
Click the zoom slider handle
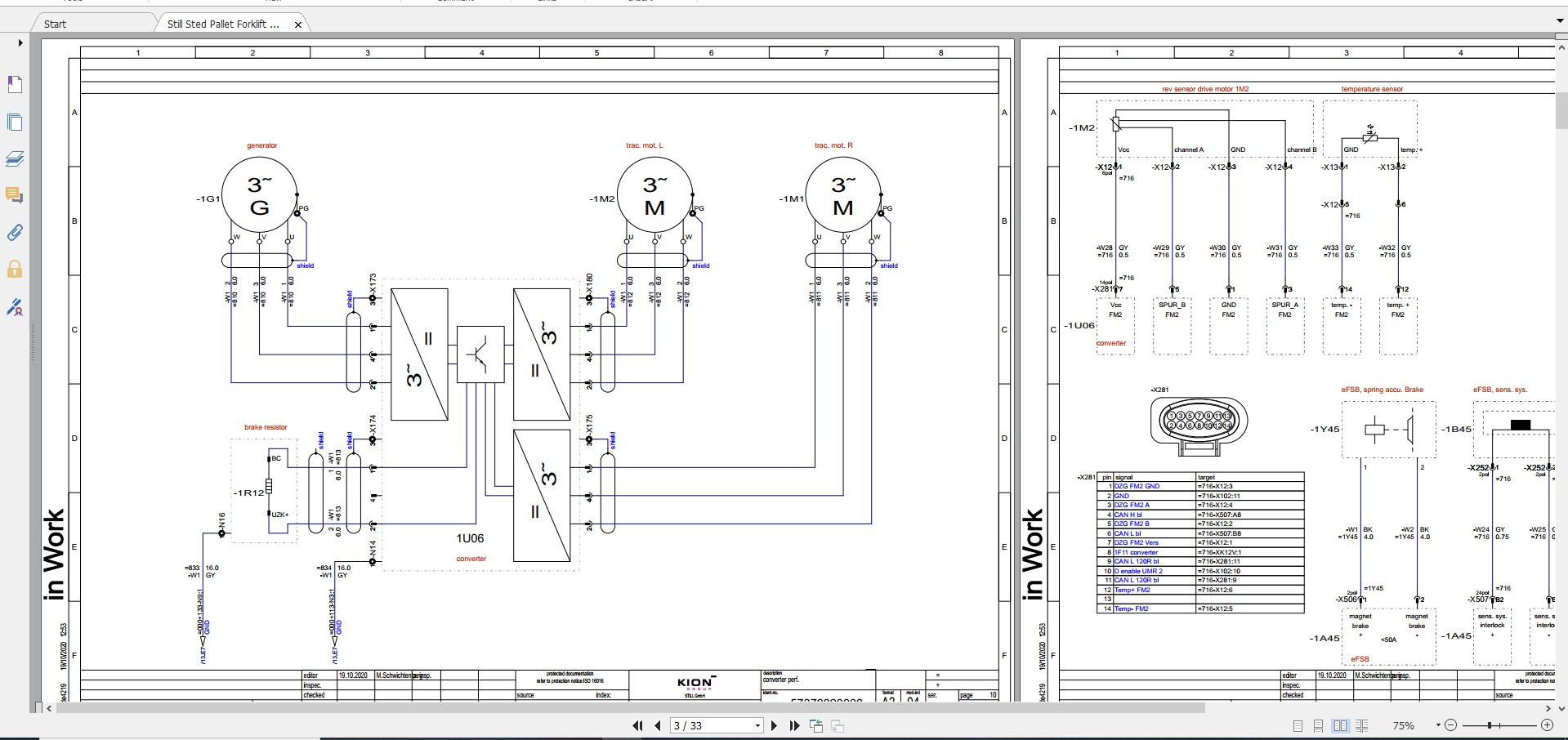coord(1490,725)
